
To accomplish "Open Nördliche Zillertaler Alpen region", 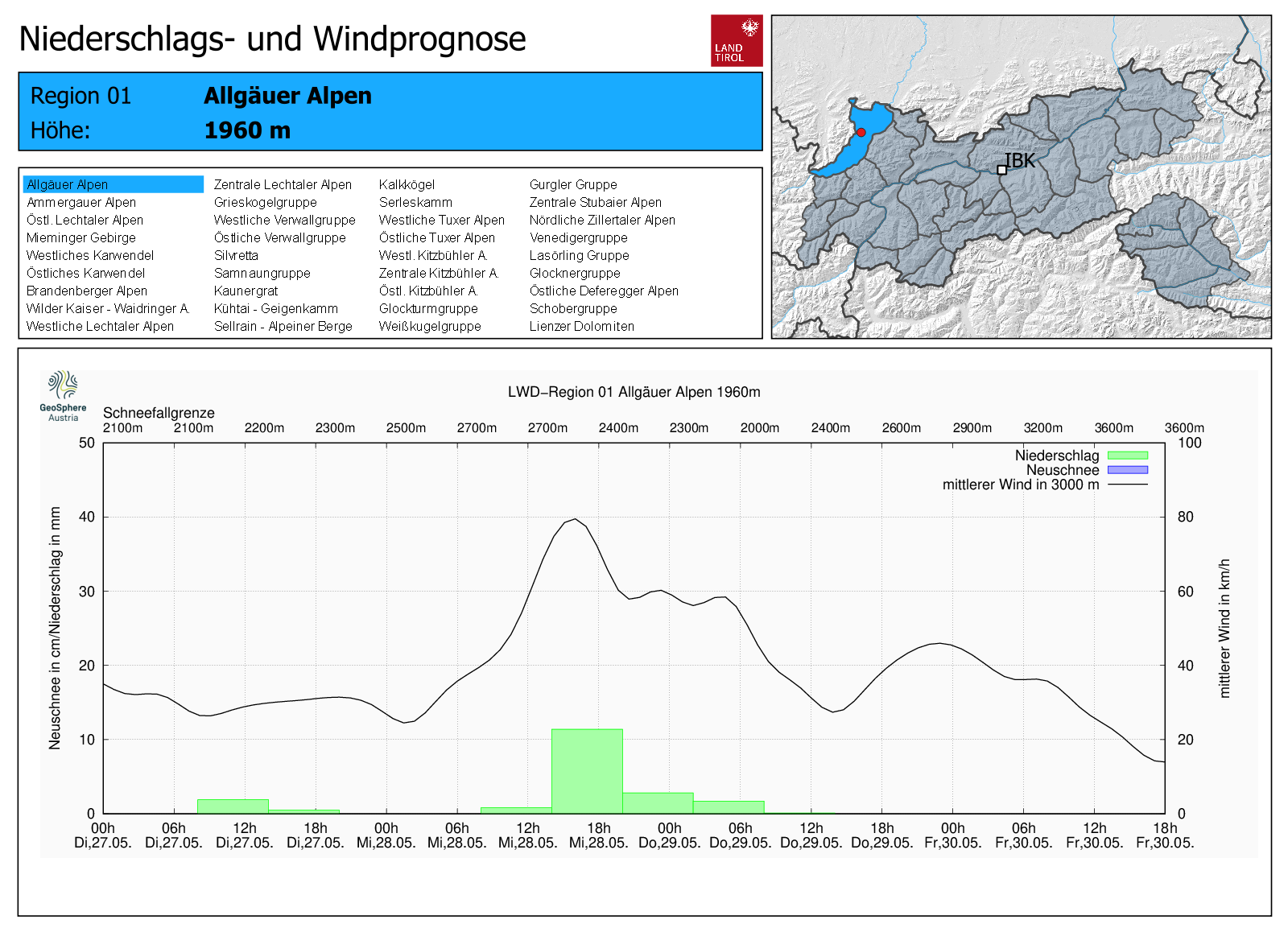I will point(602,220).
